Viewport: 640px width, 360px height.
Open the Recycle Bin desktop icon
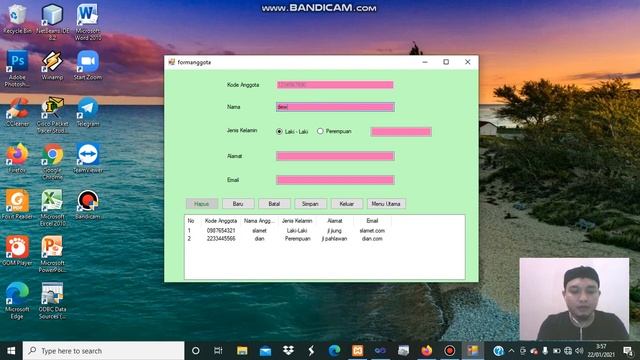click(17, 19)
